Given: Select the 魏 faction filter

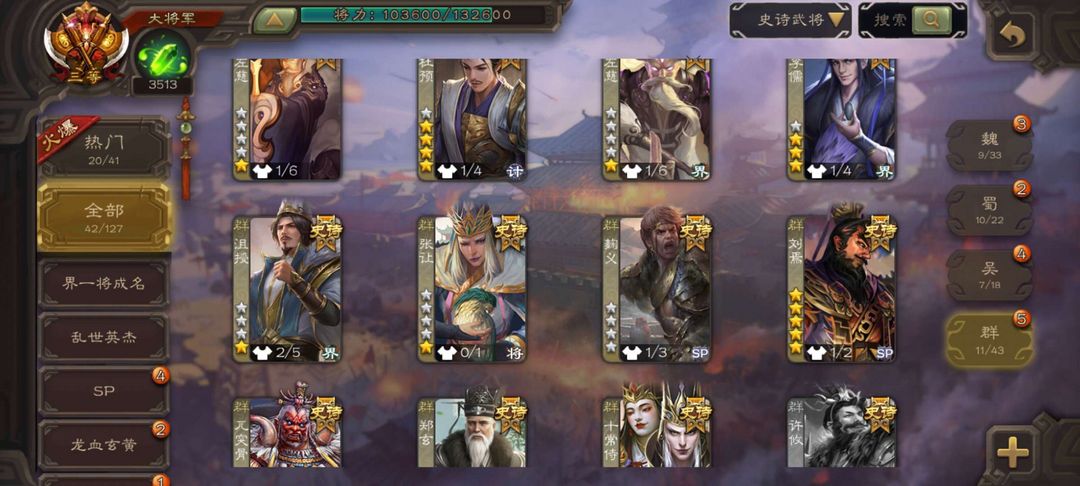Looking at the screenshot, I should pyautogui.click(x=989, y=145).
